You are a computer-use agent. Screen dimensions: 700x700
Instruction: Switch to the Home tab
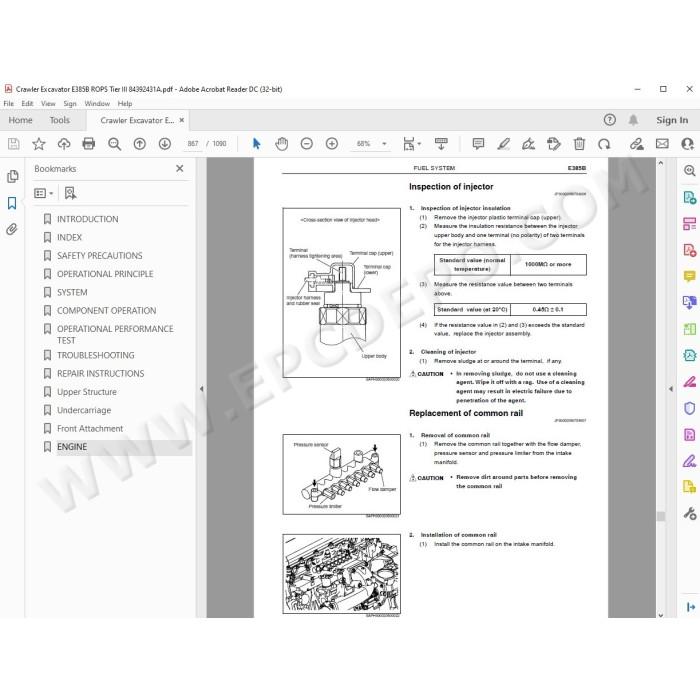[20, 120]
